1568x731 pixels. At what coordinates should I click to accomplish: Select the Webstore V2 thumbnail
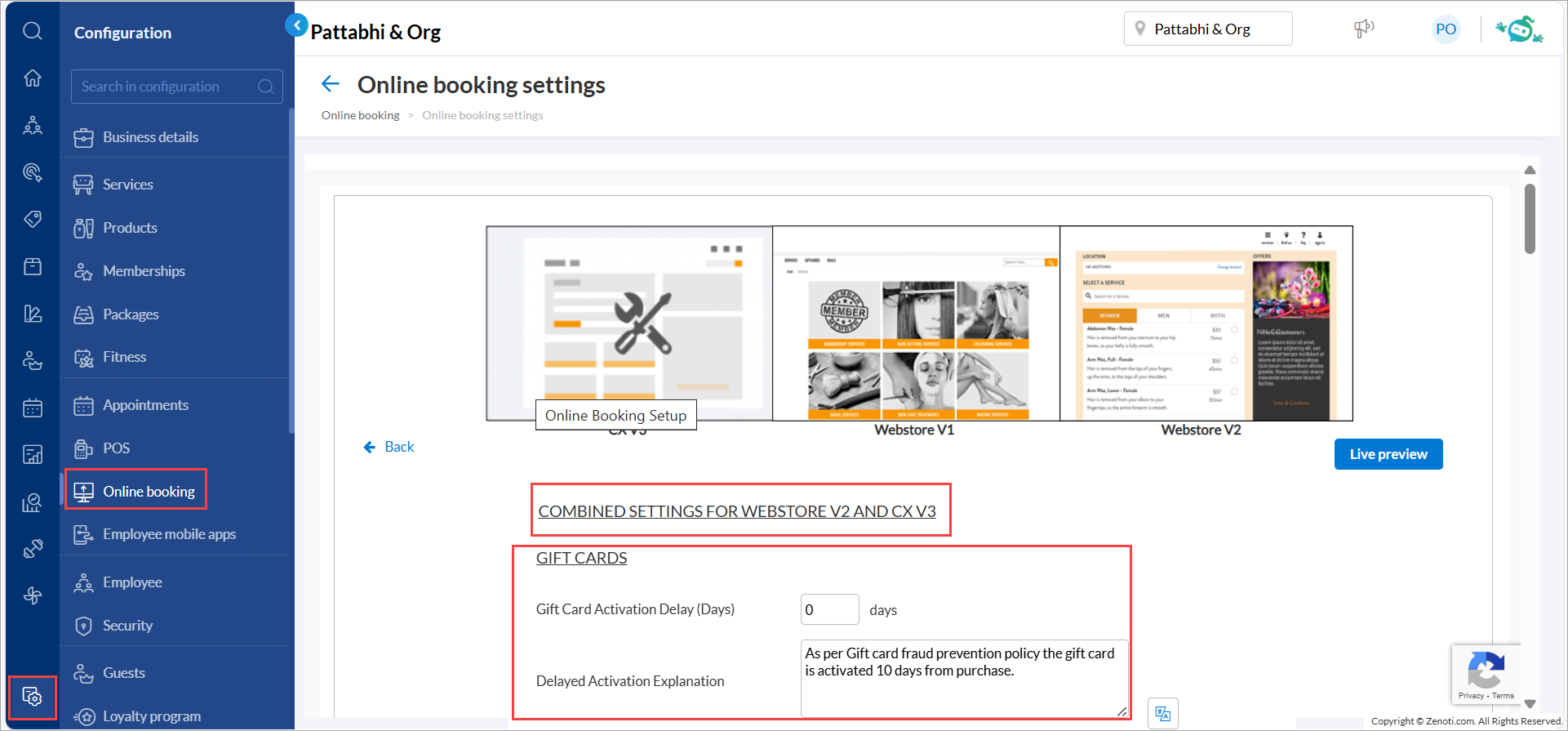(x=1206, y=323)
